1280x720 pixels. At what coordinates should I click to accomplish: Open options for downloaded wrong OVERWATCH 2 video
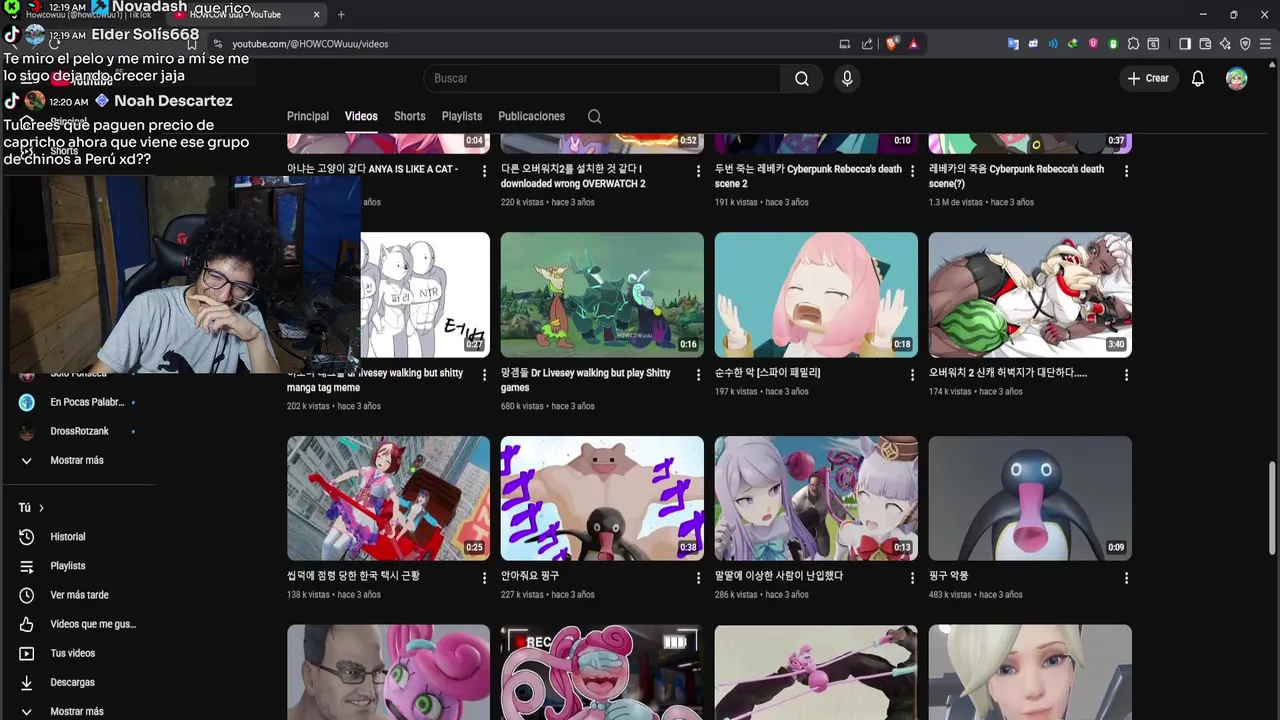pos(698,171)
